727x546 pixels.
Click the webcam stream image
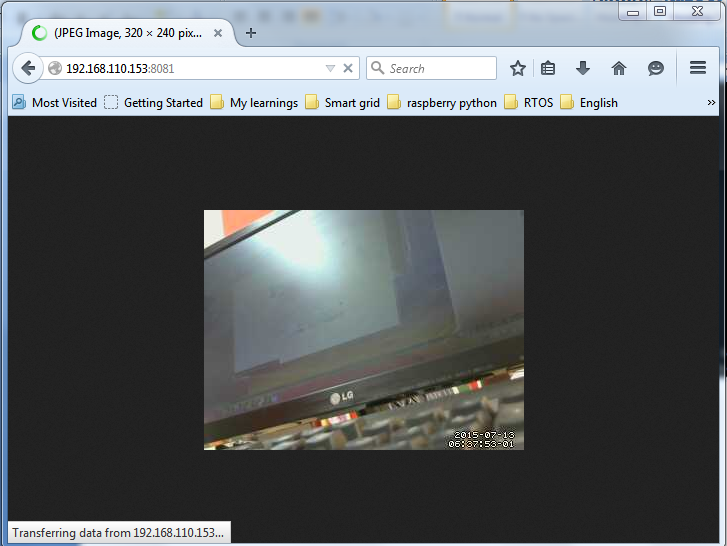coord(364,330)
